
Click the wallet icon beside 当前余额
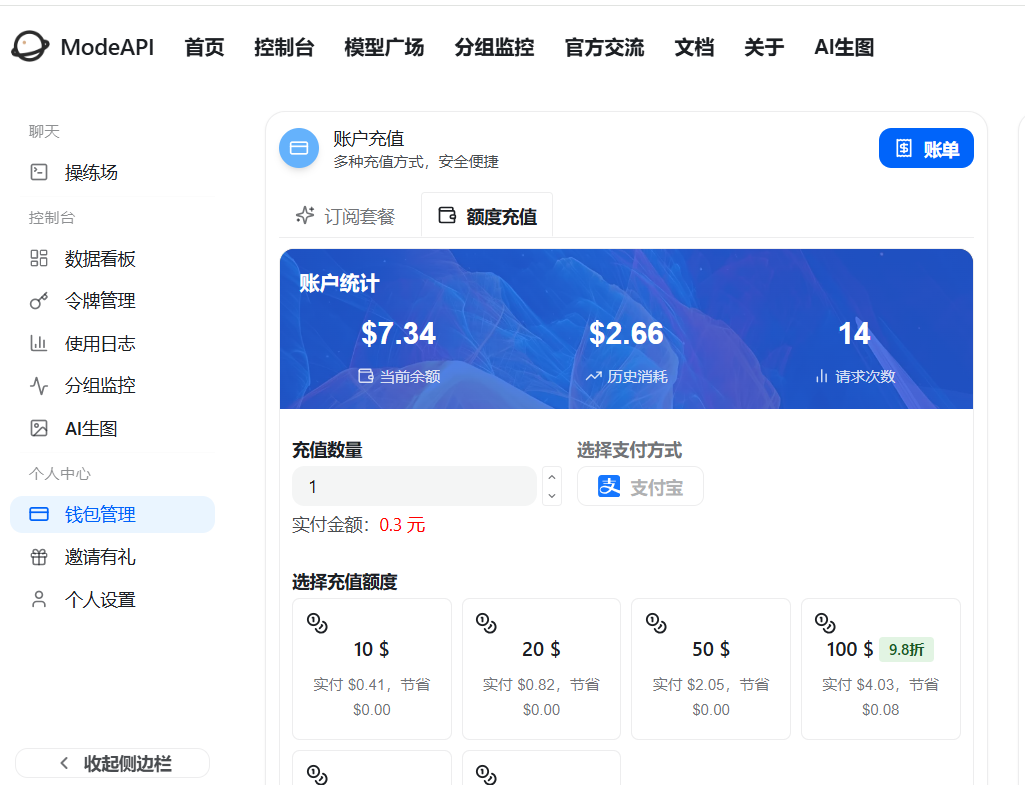(x=366, y=376)
